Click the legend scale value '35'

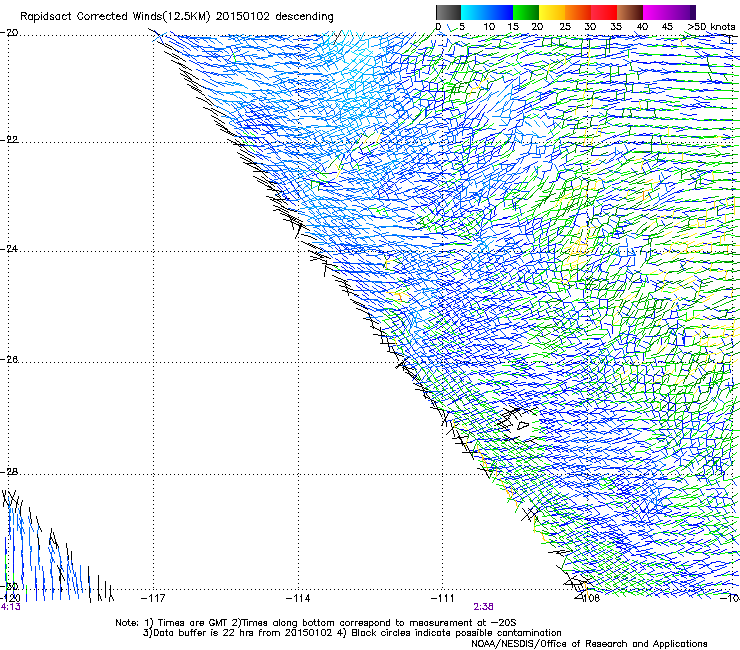pyautogui.click(x=616, y=26)
